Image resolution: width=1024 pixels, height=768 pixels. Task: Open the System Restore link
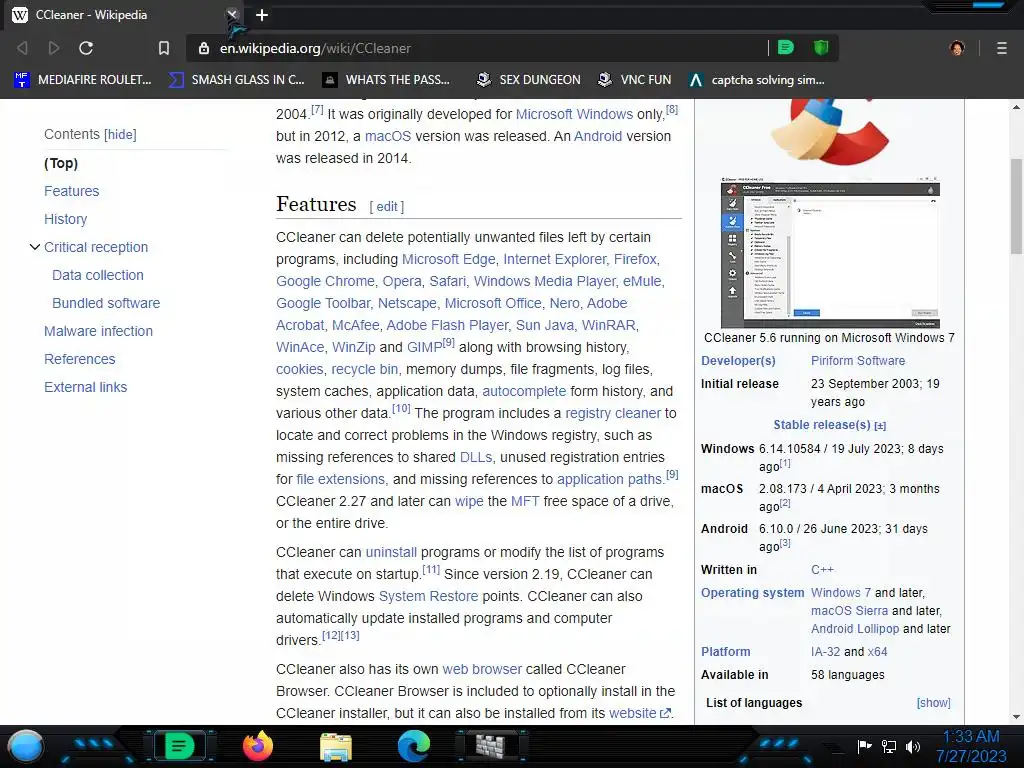[428, 596]
